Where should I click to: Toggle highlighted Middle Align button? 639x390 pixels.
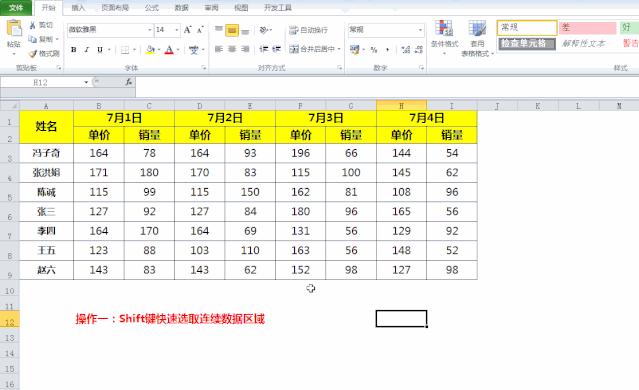[232, 30]
